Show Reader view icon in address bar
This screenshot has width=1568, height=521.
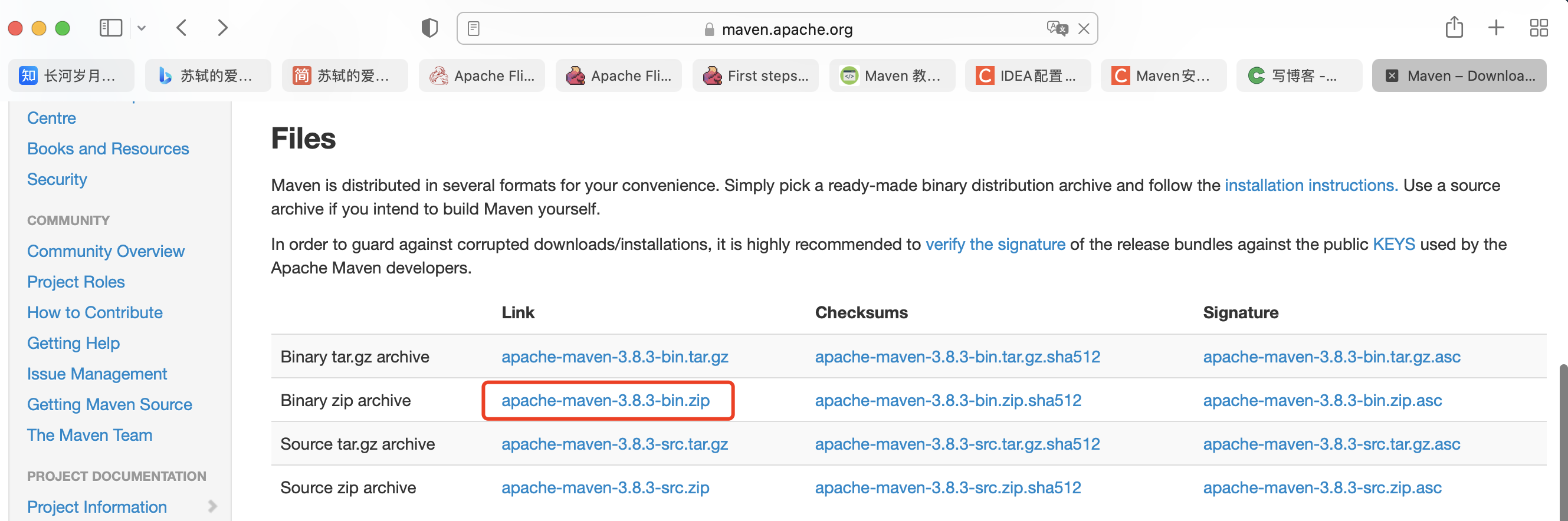tap(474, 28)
